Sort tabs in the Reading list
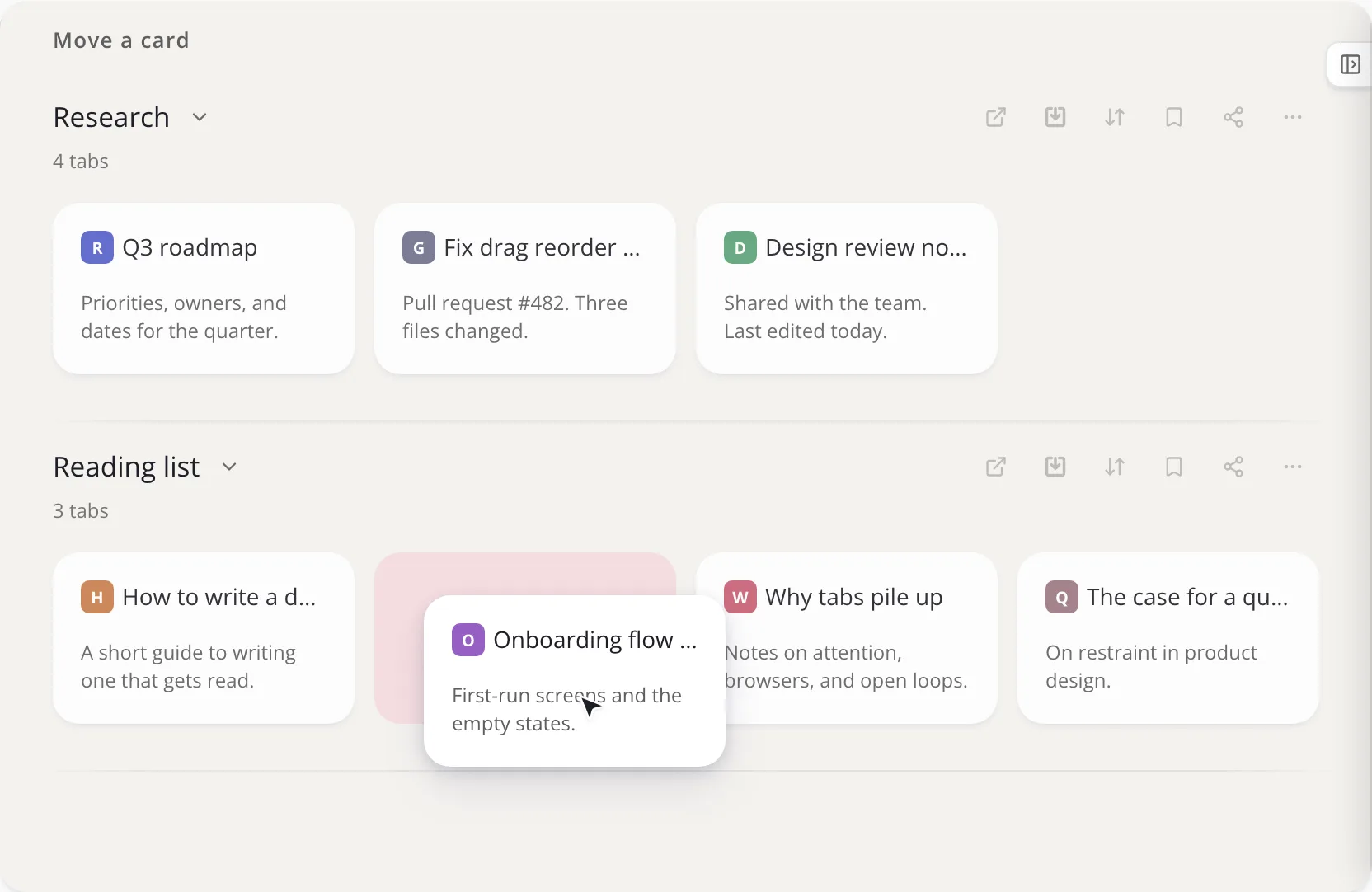Image resolution: width=1372 pixels, height=892 pixels. [x=1115, y=467]
